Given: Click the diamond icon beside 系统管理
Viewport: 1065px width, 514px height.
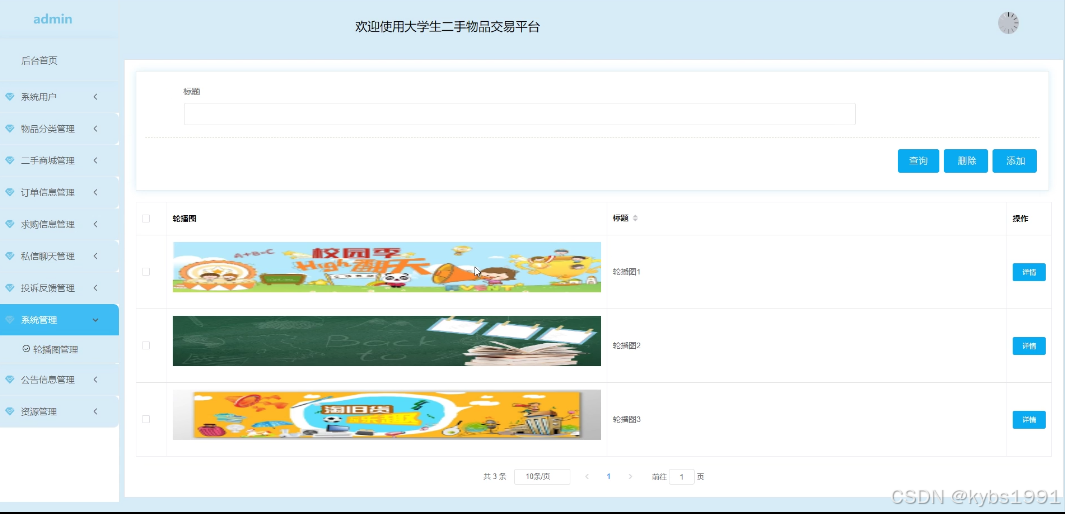Looking at the screenshot, I should tap(10, 320).
